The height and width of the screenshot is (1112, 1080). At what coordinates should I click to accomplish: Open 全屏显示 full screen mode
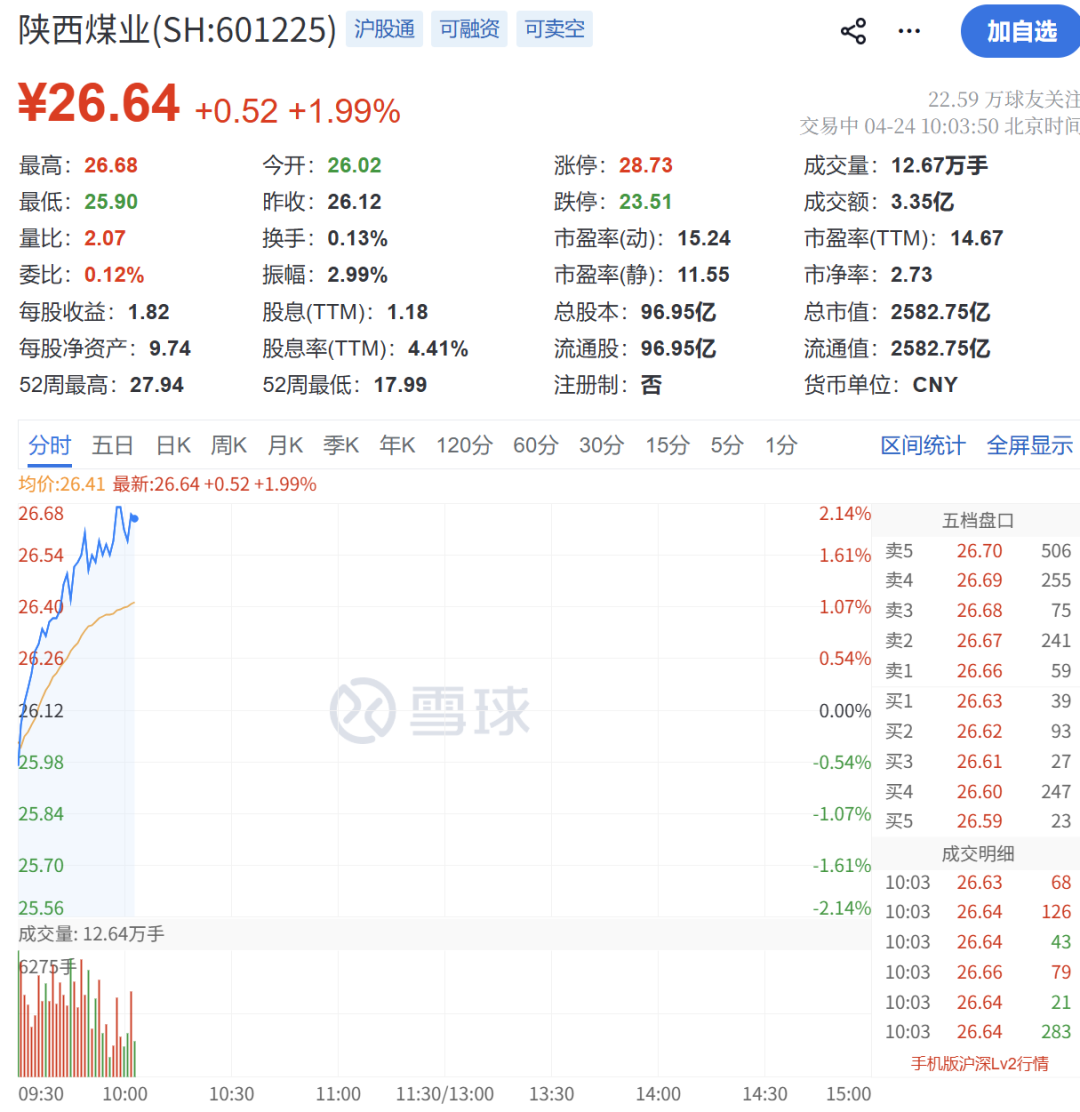tap(1030, 446)
